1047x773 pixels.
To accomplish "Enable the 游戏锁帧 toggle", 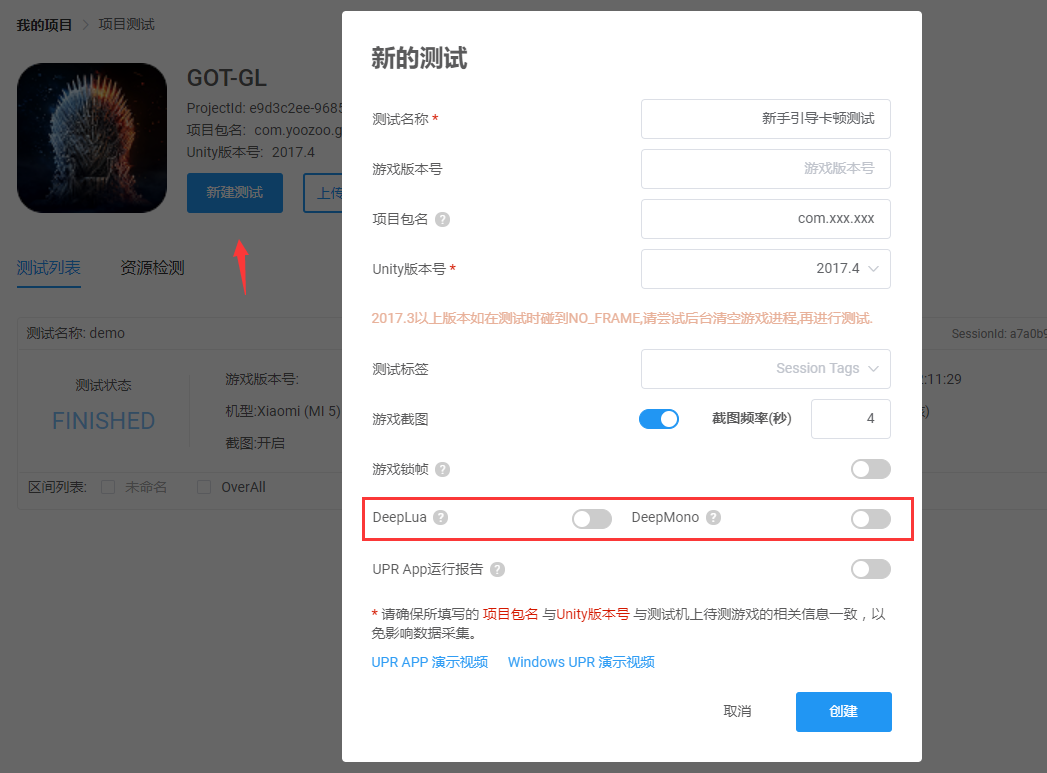I will coord(870,469).
